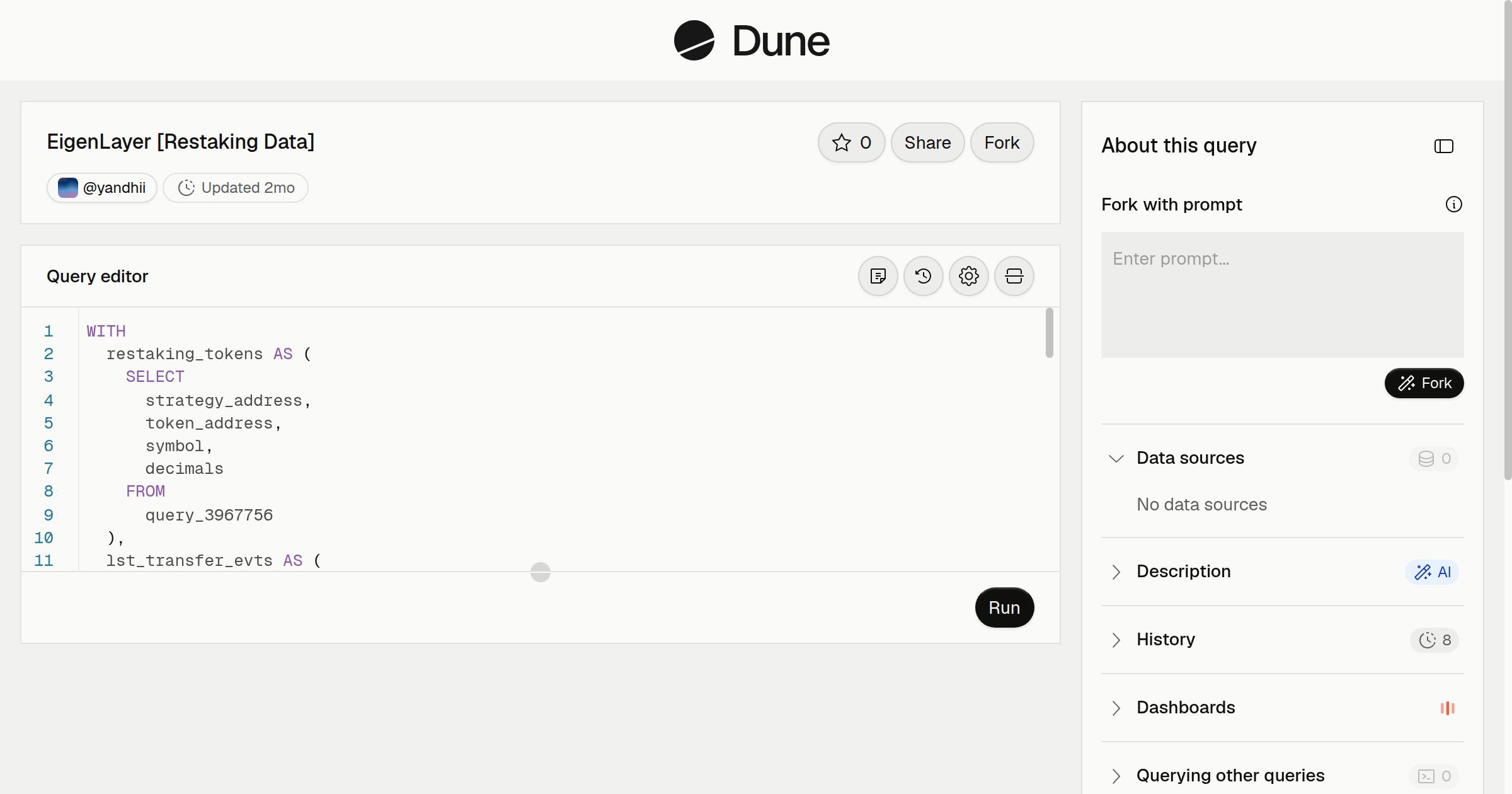This screenshot has height=794, width=1512.
Task: Expand the Dashboards section
Action: tap(1116, 708)
